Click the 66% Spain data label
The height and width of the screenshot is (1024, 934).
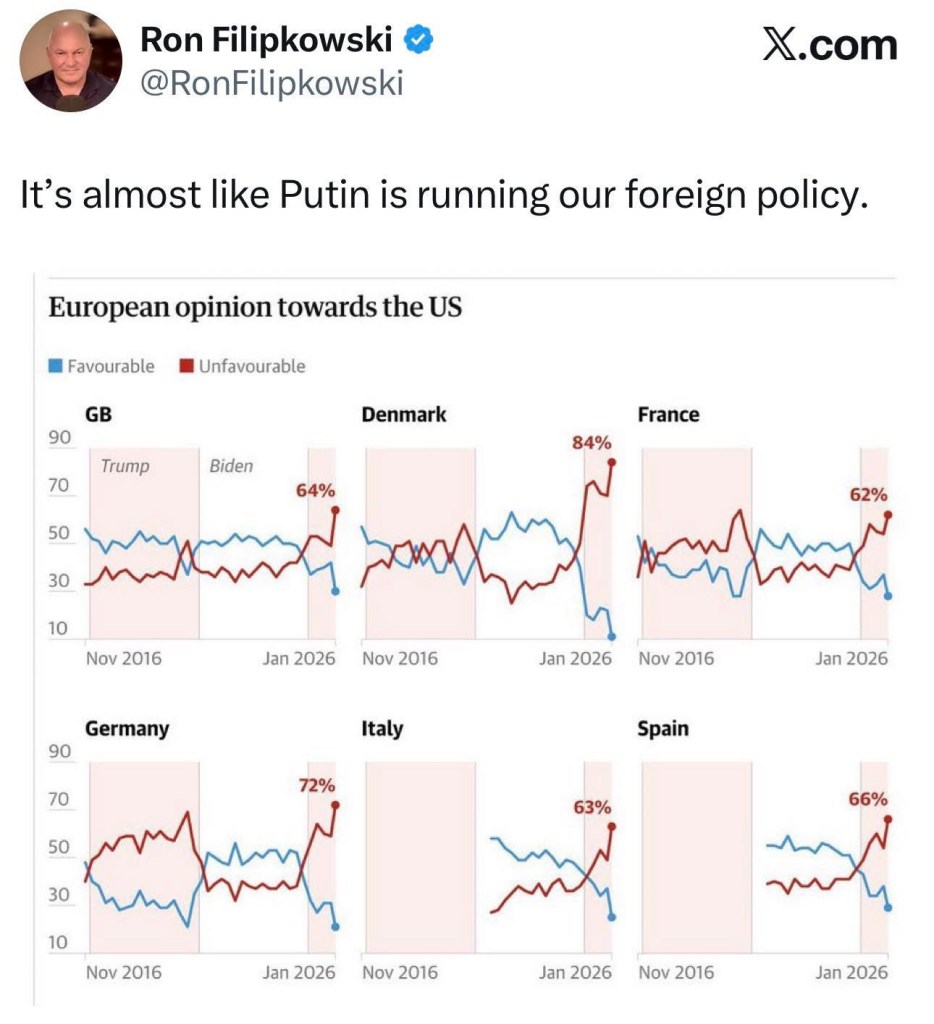coord(867,798)
